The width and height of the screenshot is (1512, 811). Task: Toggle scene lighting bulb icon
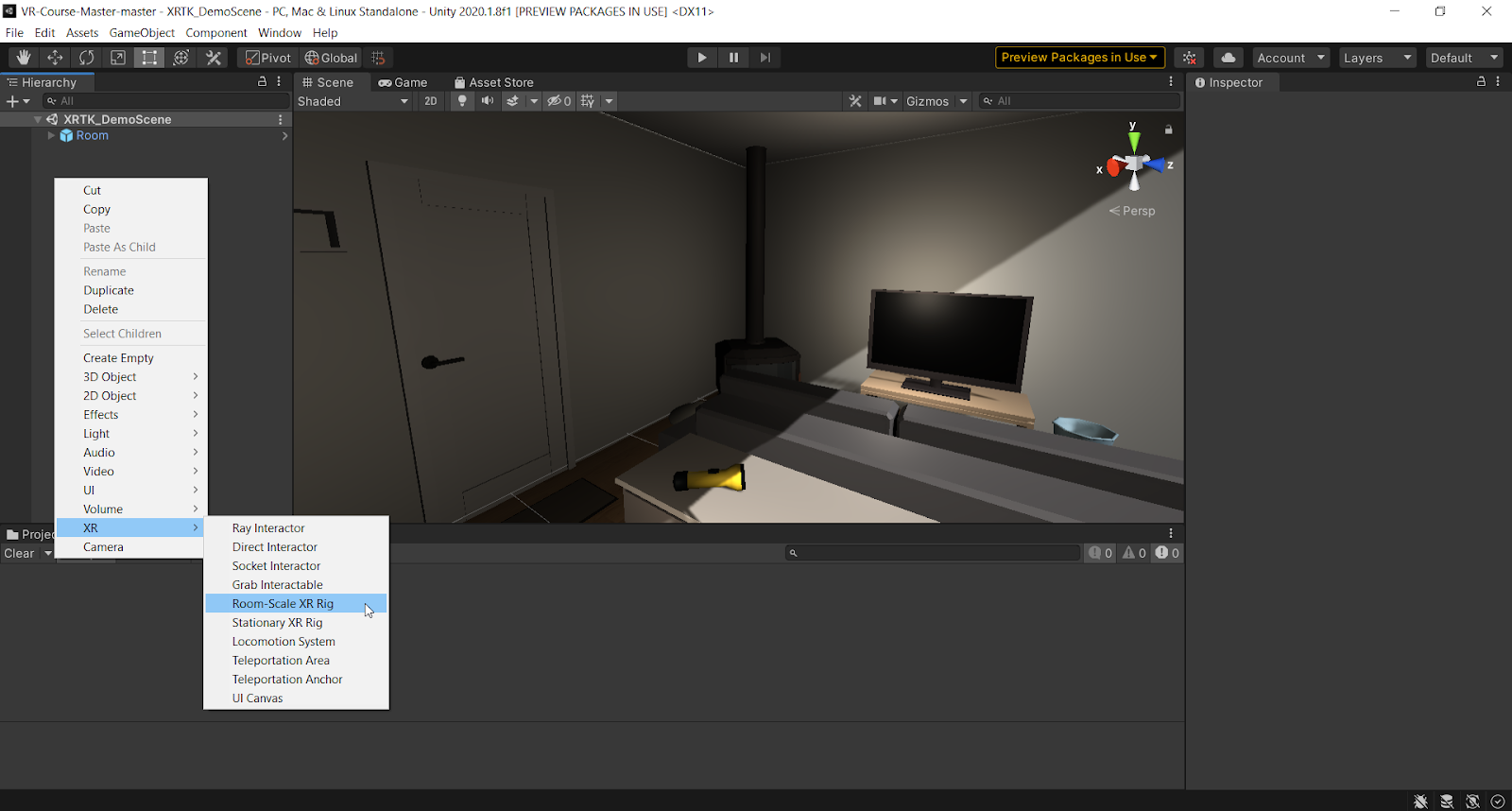pos(462,101)
